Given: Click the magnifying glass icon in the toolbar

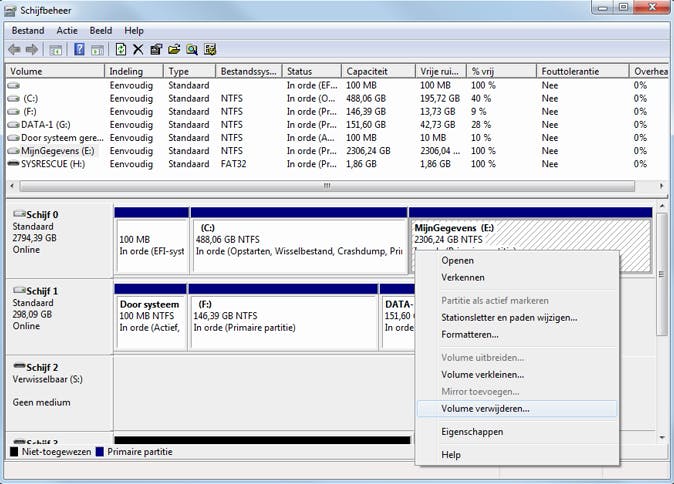Looking at the screenshot, I should [191, 49].
